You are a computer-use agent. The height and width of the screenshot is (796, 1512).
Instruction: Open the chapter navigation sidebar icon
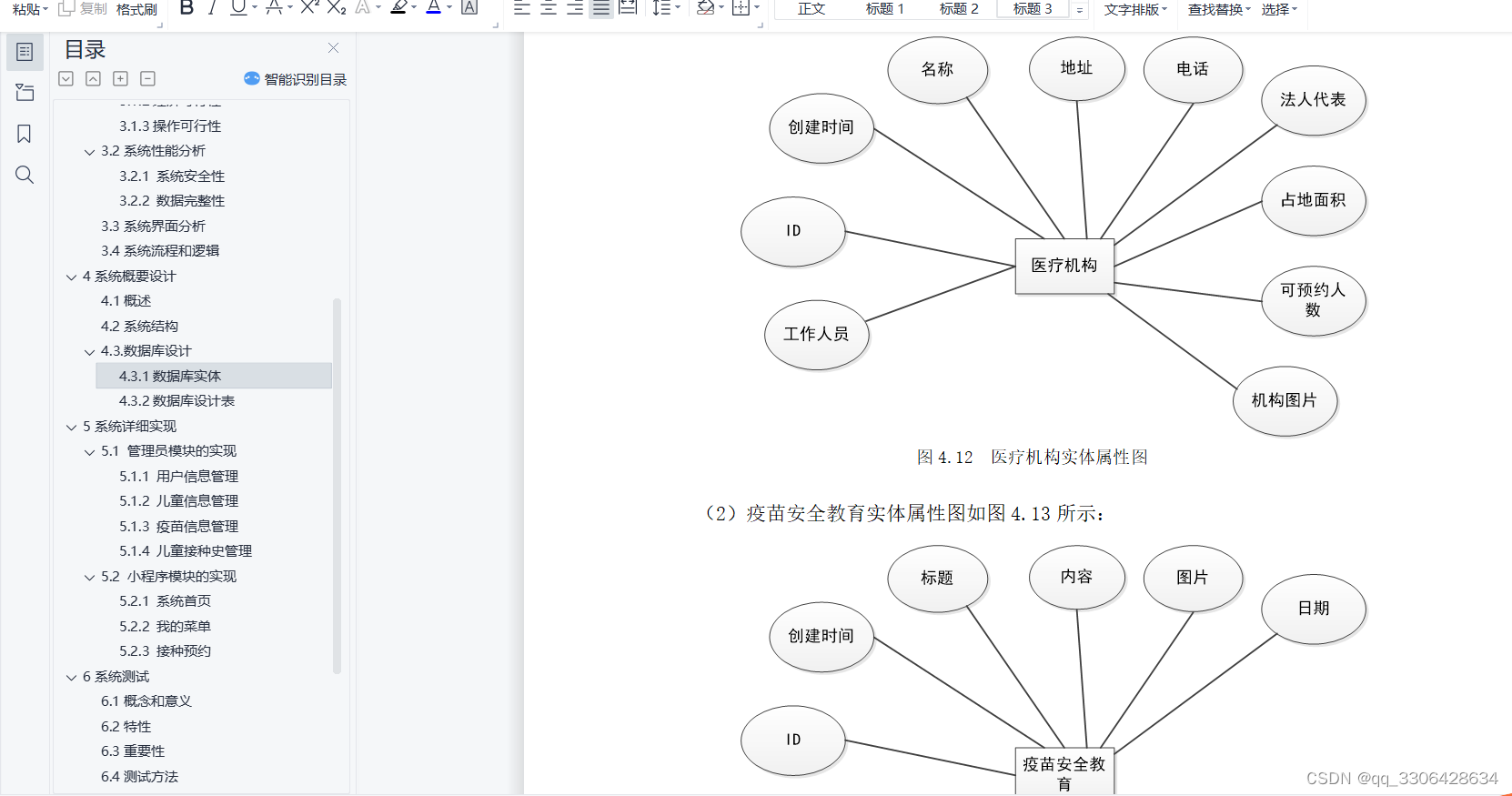25,93
